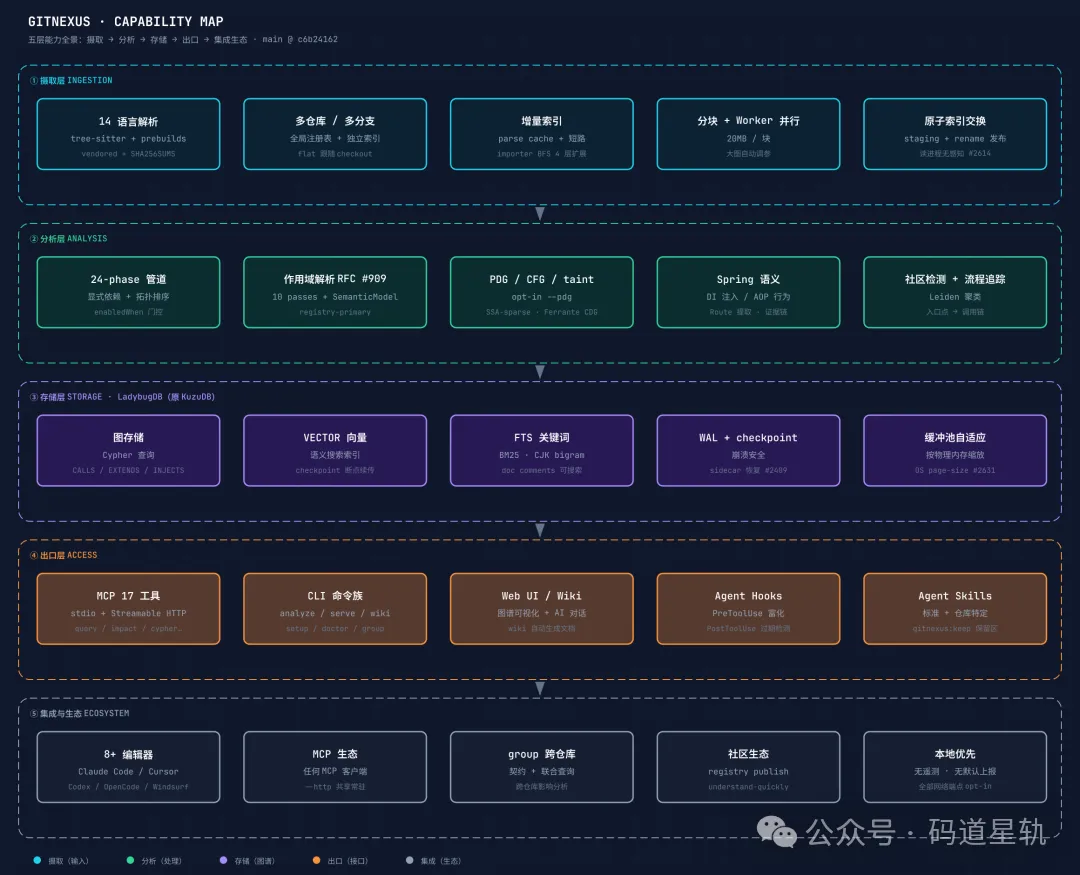The height and width of the screenshot is (875, 1080).
Task: Click the 多仓库 / 多分支 card
Action: [335, 134]
